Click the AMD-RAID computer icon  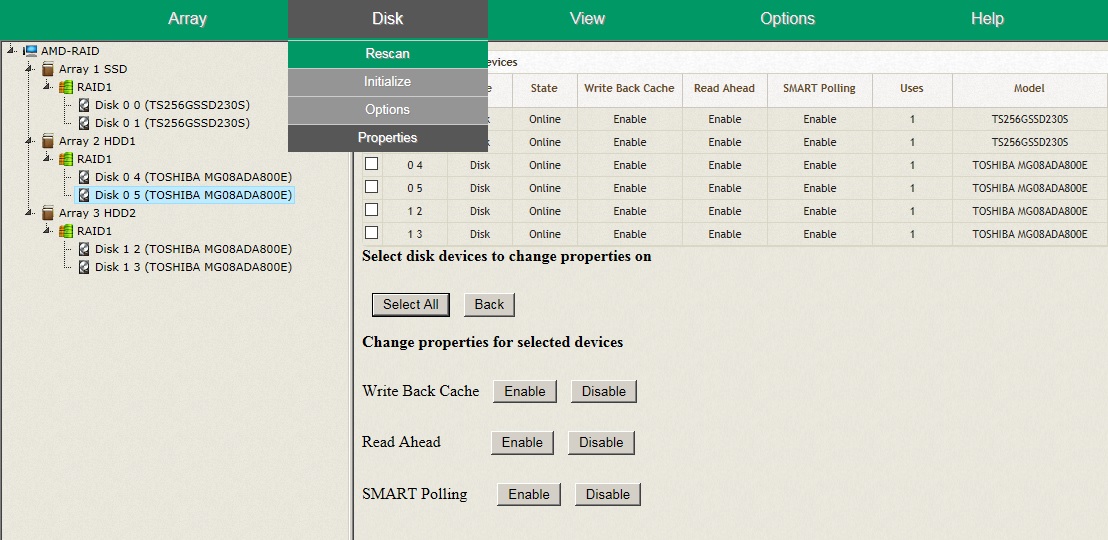tap(30, 51)
